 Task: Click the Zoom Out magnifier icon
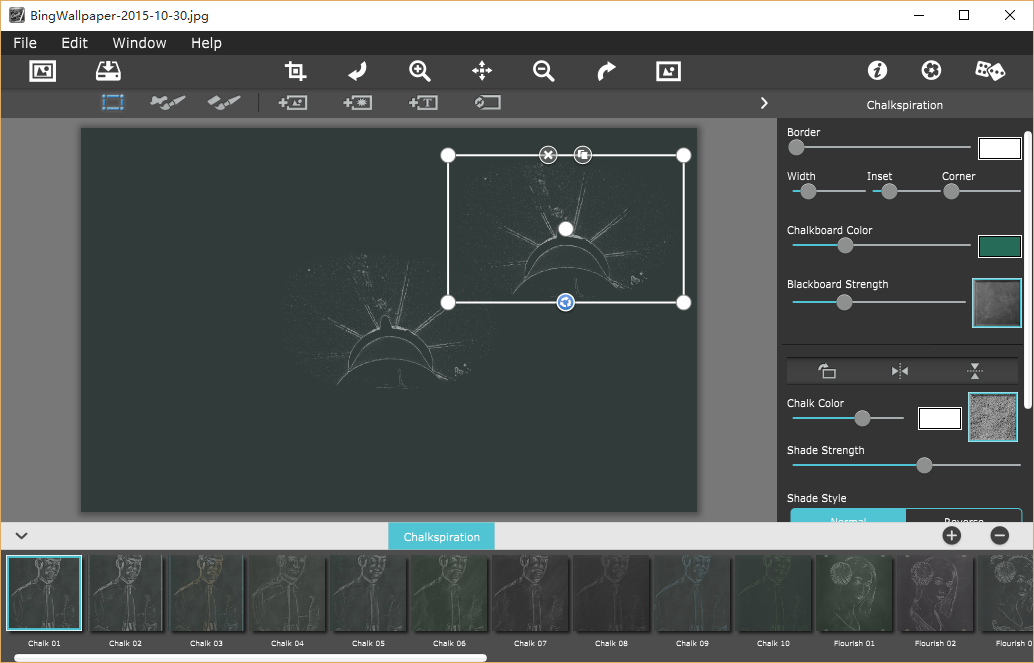click(544, 71)
